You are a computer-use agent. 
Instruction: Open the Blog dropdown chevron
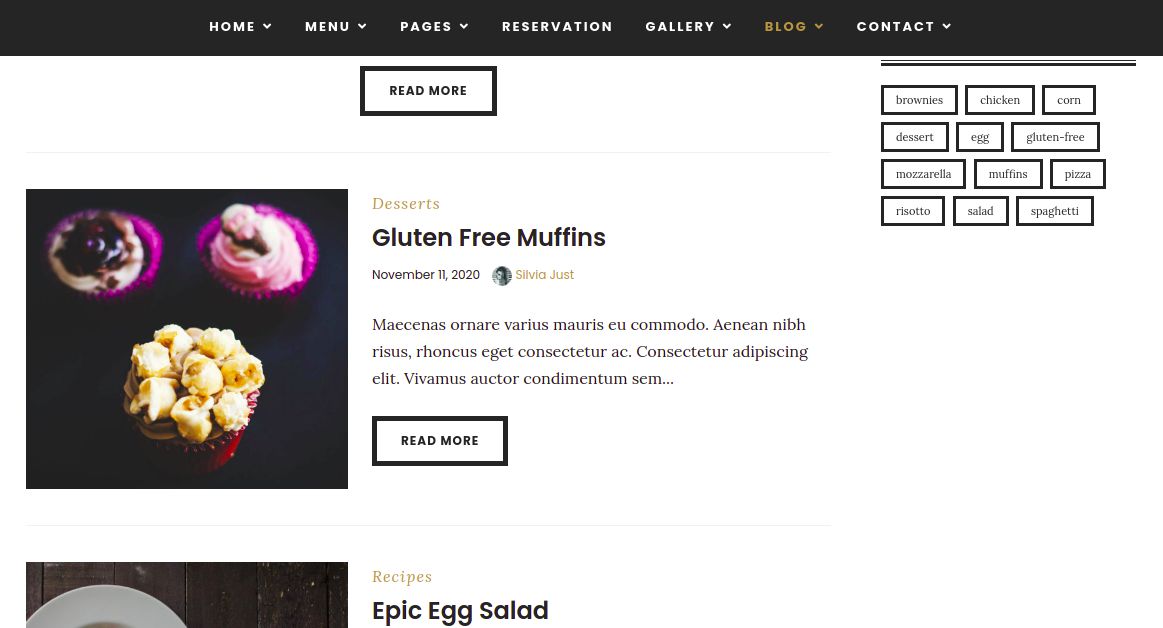[819, 27]
